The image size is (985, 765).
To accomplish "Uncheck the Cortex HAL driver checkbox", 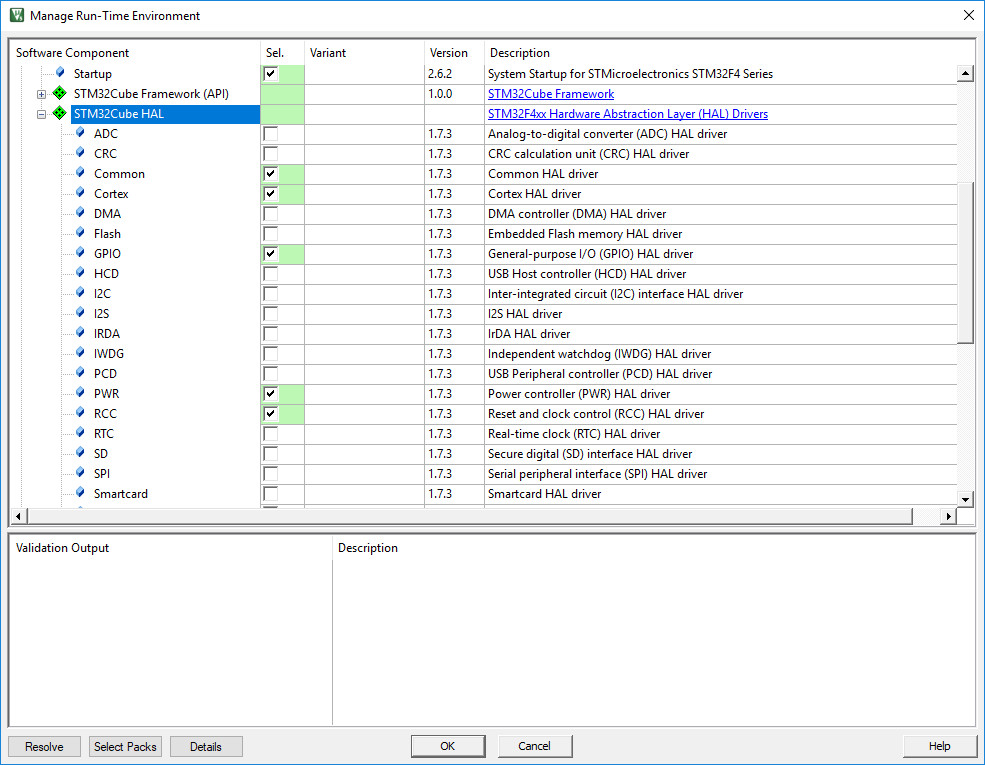I will tap(271, 193).
